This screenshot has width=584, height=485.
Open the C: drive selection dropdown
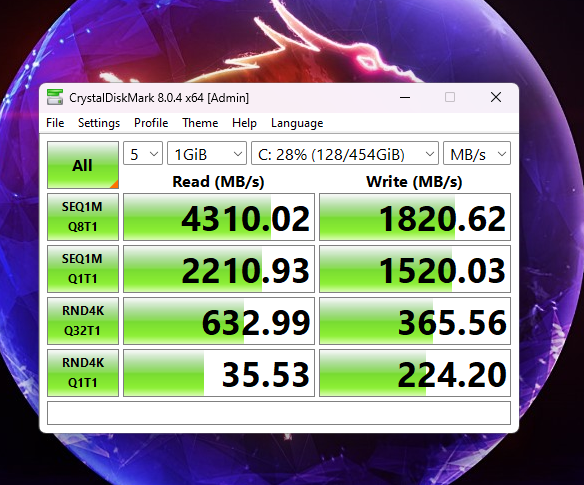tap(345, 153)
